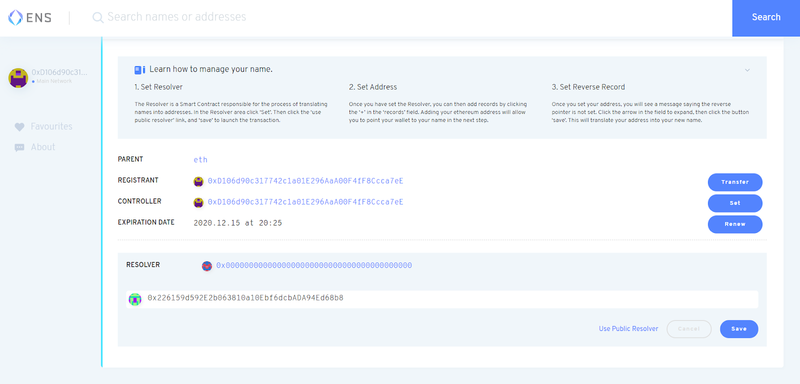Click the Registrant address avatar icon
The height and width of the screenshot is (384, 800).
198,182
